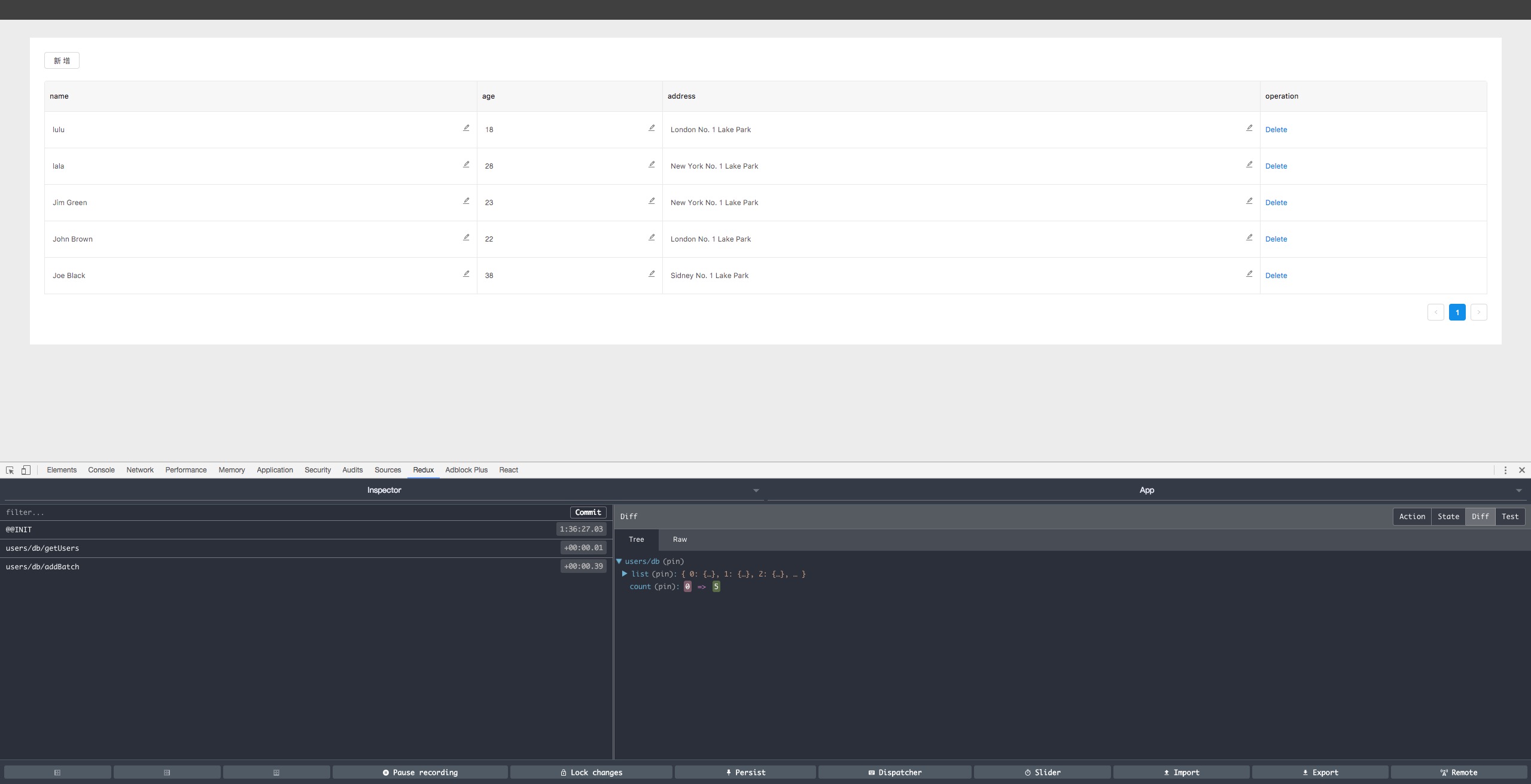Open the DevTools three-dot options menu
The width and height of the screenshot is (1531, 784).
(1505, 470)
